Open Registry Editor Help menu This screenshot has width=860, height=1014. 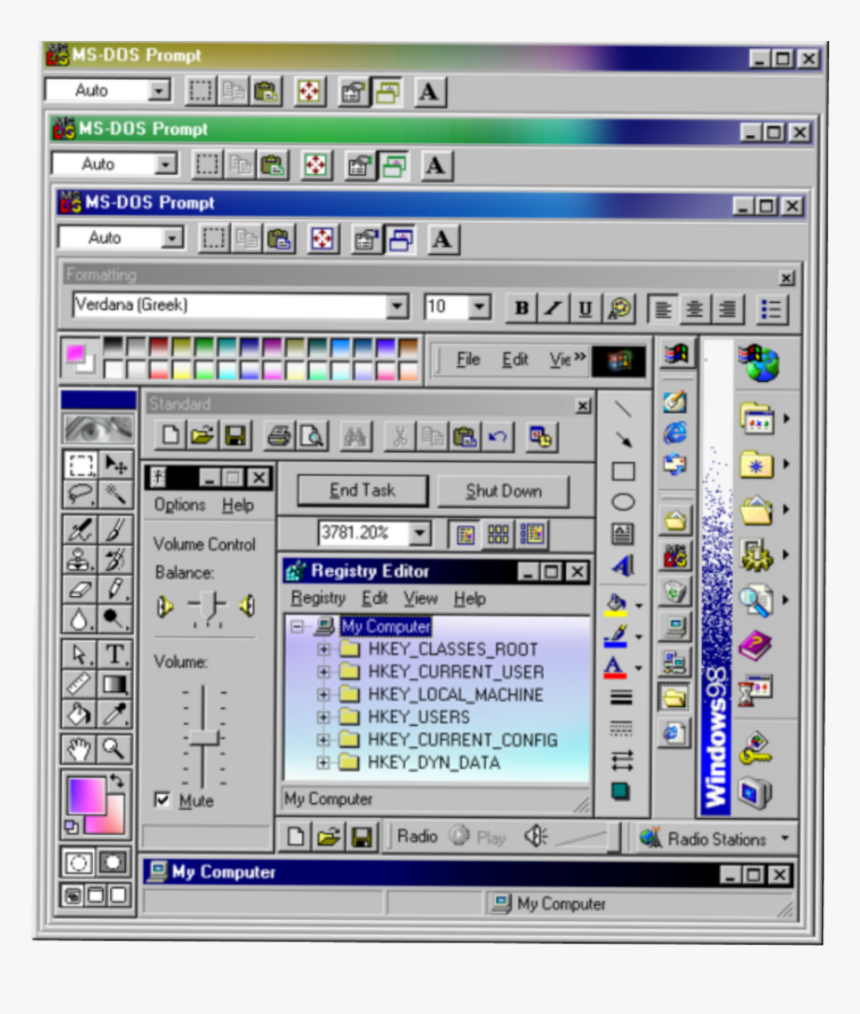[x=469, y=599]
